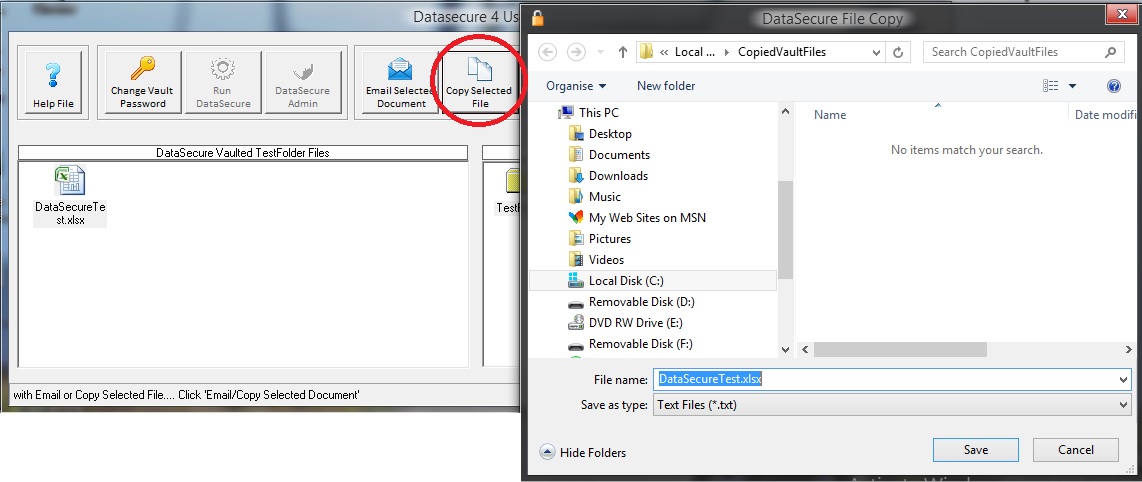The width and height of the screenshot is (1142, 482).
Task: Select Local Disk (C:) in the tree
Action: point(625,281)
